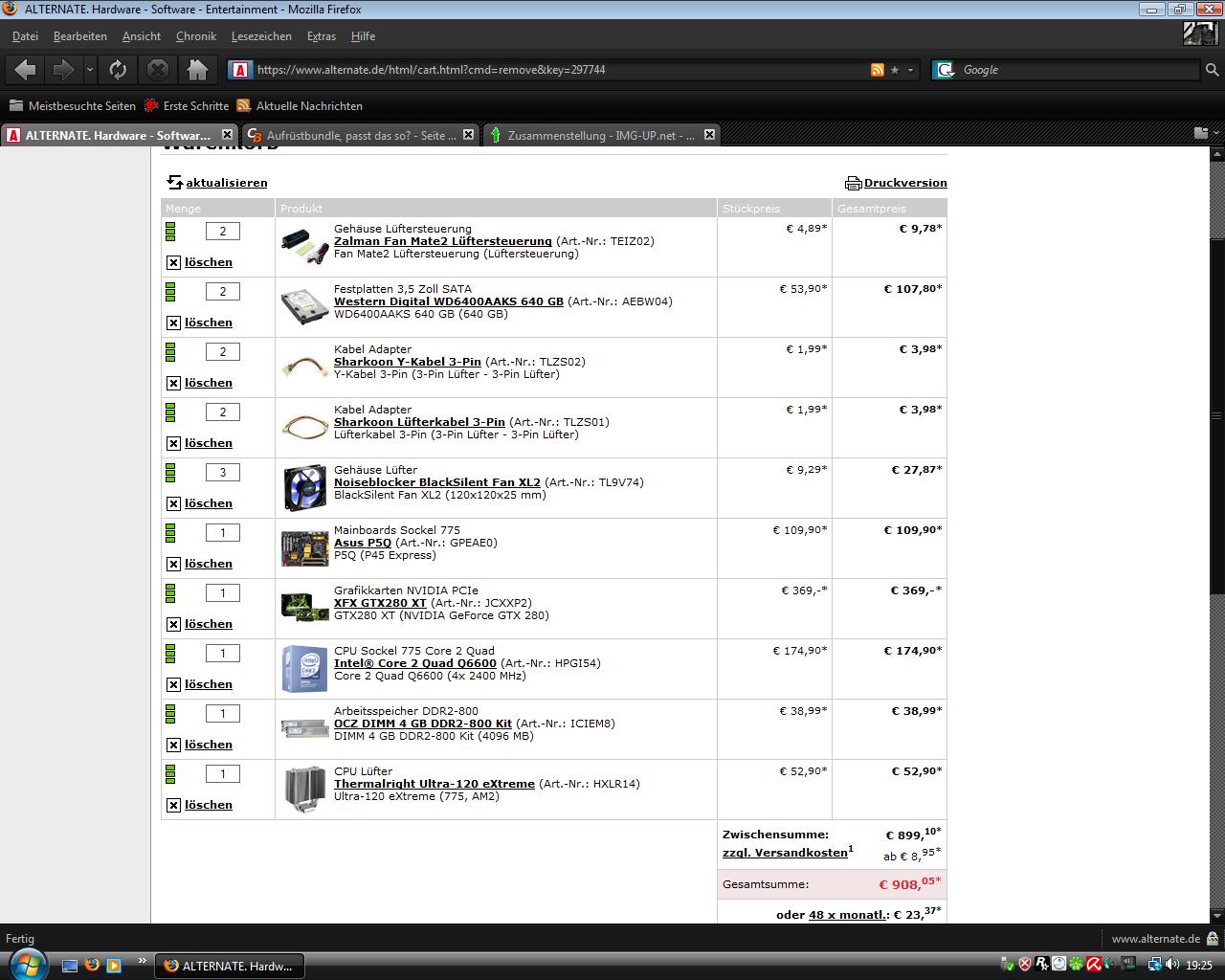This screenshot has height=980, width=1225.
Task: Open Intel Core 2 Quad Q6600 link
Action: pyautogui.click(x=414, y=663)
